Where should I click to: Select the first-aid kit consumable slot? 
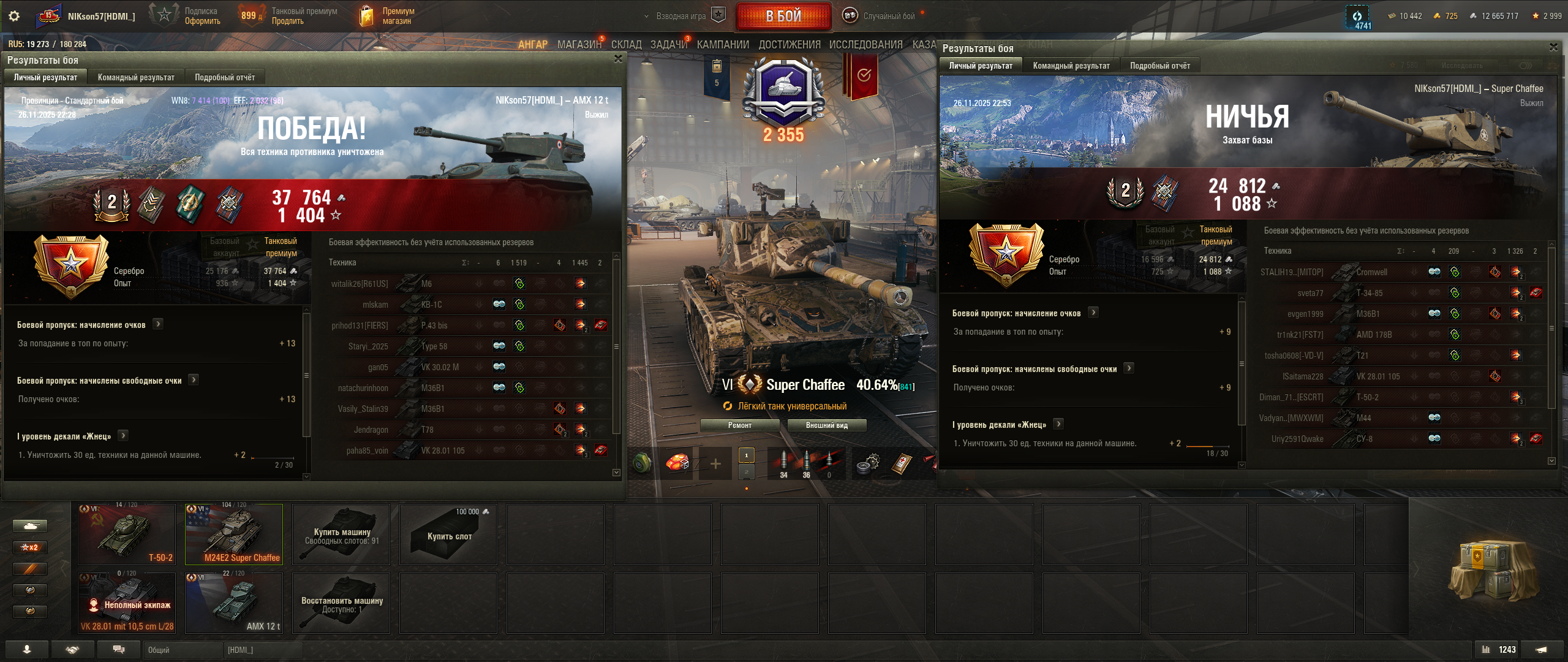tap(901, 463)
